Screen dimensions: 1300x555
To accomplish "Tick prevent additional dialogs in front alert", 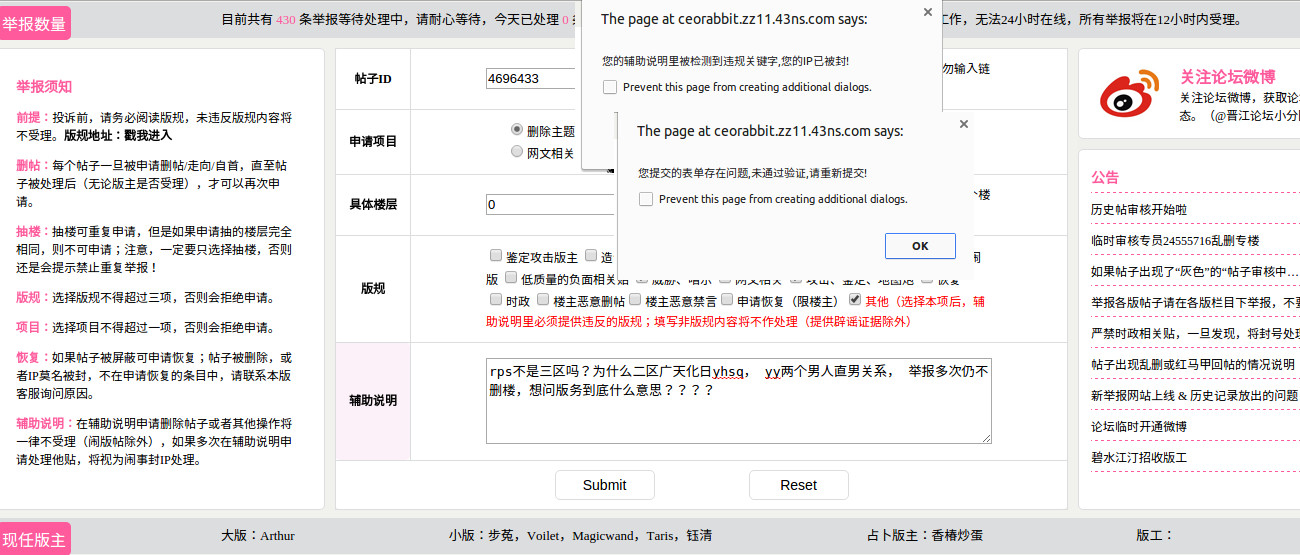I will point(646,199).
